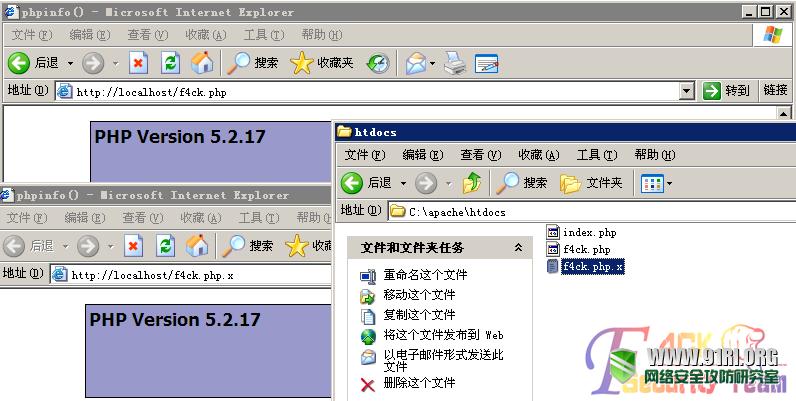Open Forward history dropdown in top IE window
Screen dimensions: 796x401
(115, 63)
